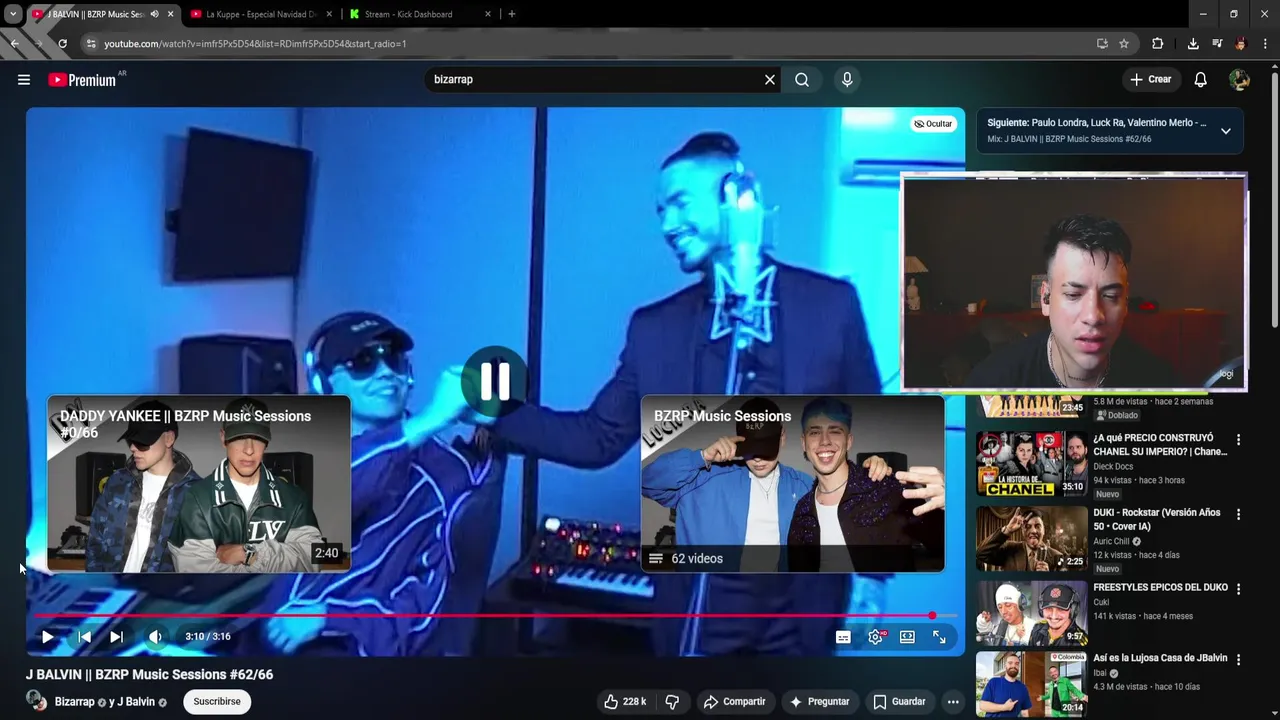Image resolution: width=1280 pixels, height=720 pixels.
Task: Open the J Balvin channel link
Action: (136, 702)
